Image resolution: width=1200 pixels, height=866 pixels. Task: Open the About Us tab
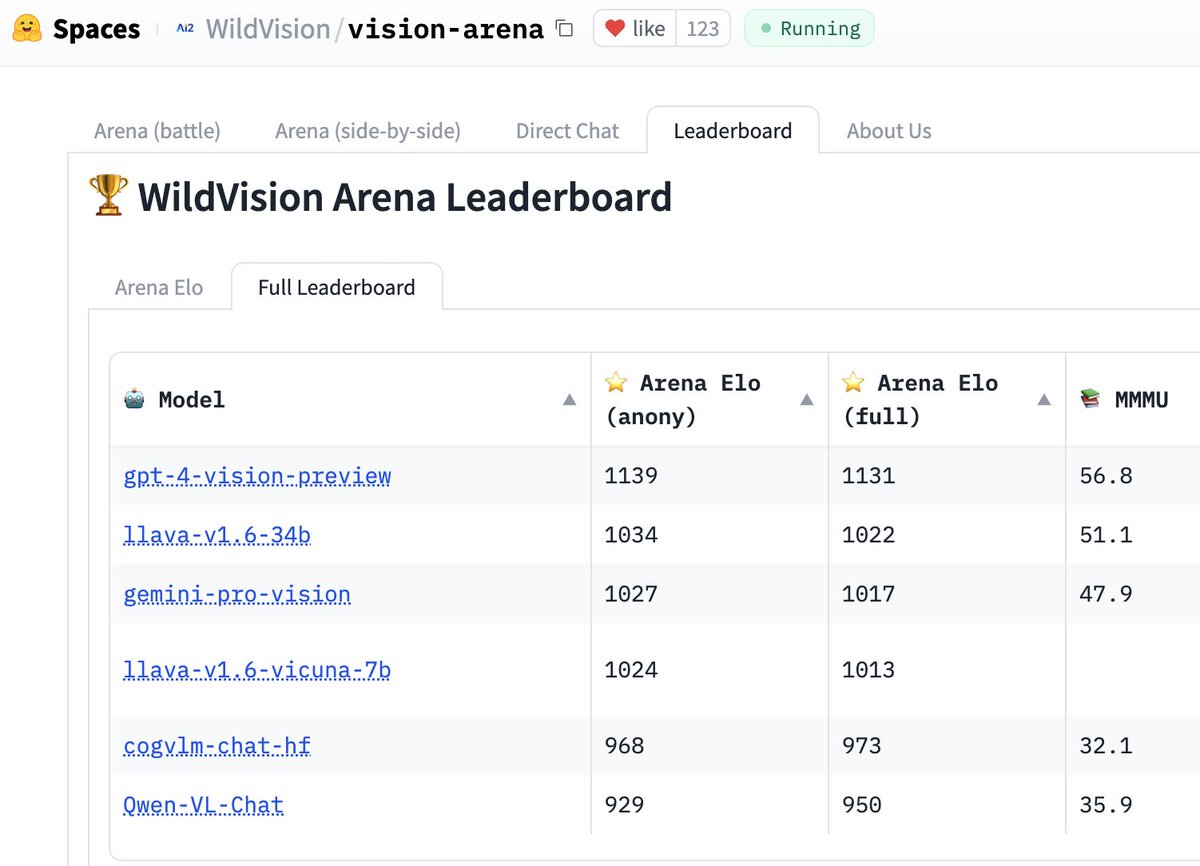pyautogui.click(x=889, y=131)
